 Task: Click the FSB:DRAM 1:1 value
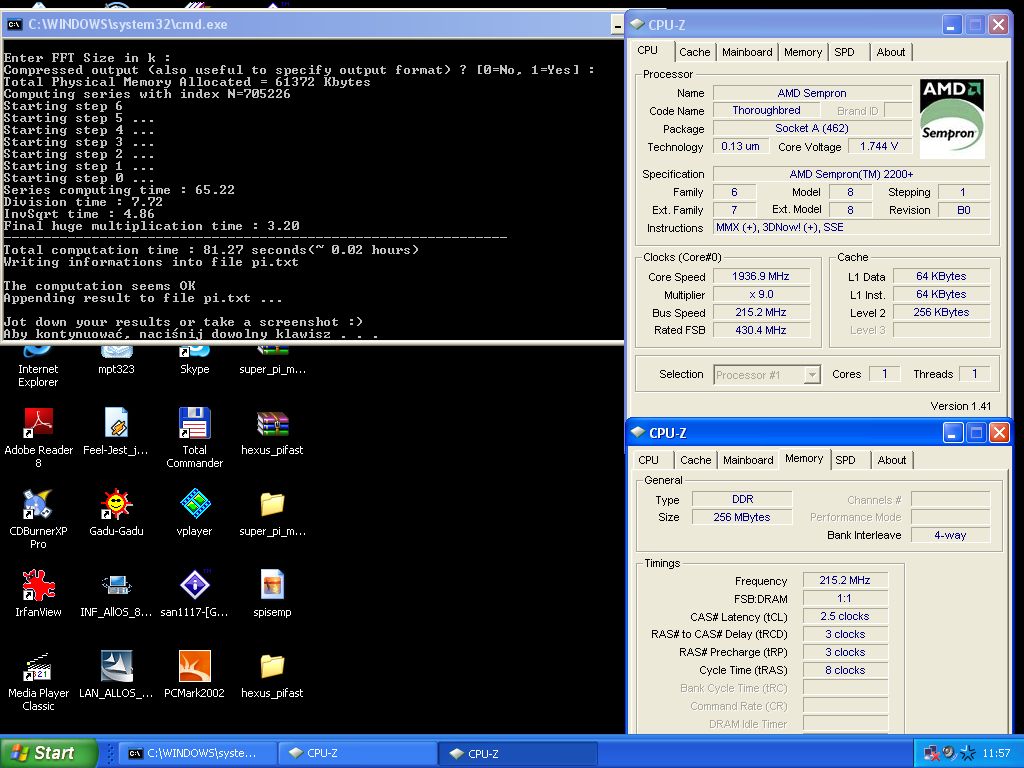point(844,598)
